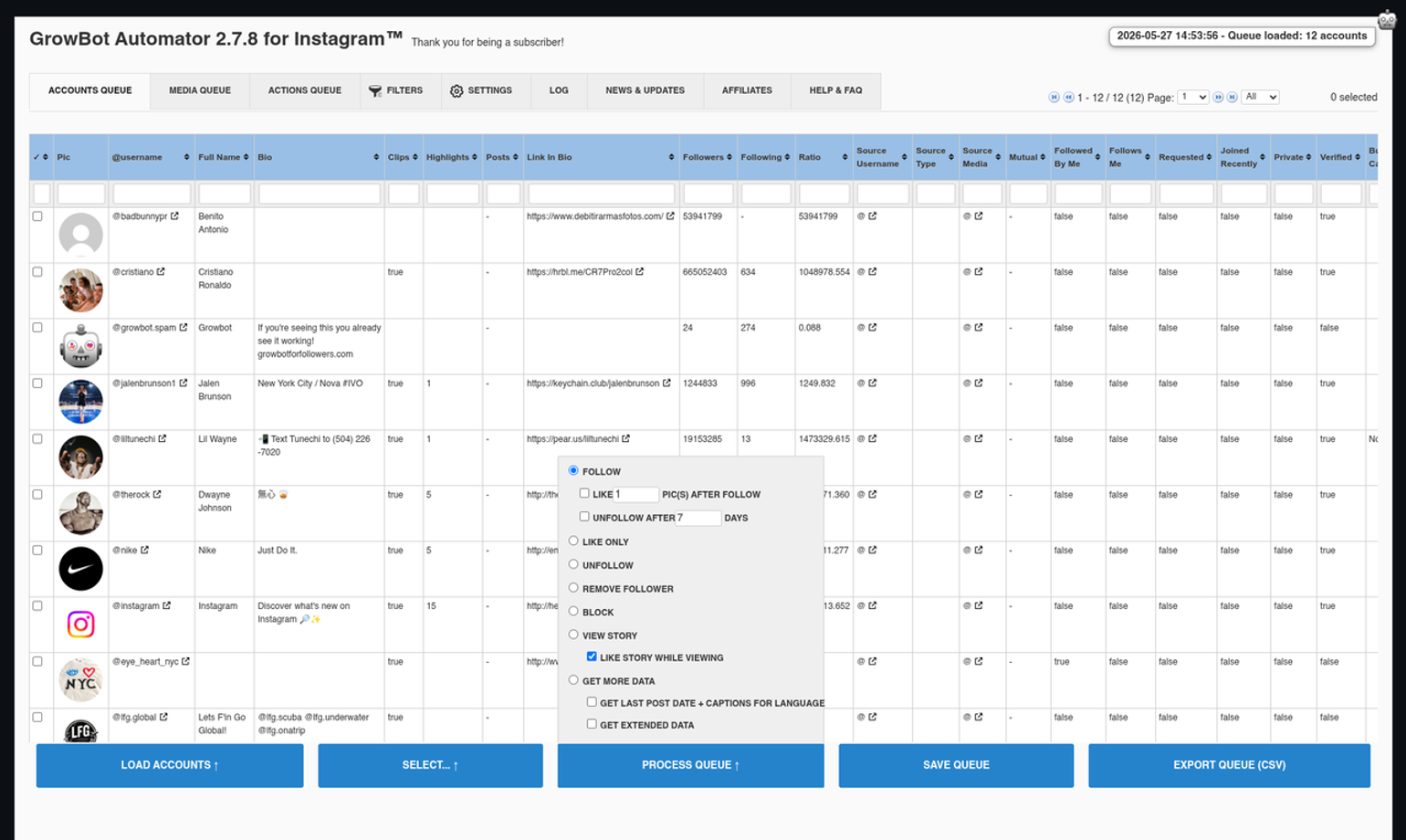Open external link icon beside @eye_heart_nyc
Viewport: 1406px width, 840px height.
point(185,662)
